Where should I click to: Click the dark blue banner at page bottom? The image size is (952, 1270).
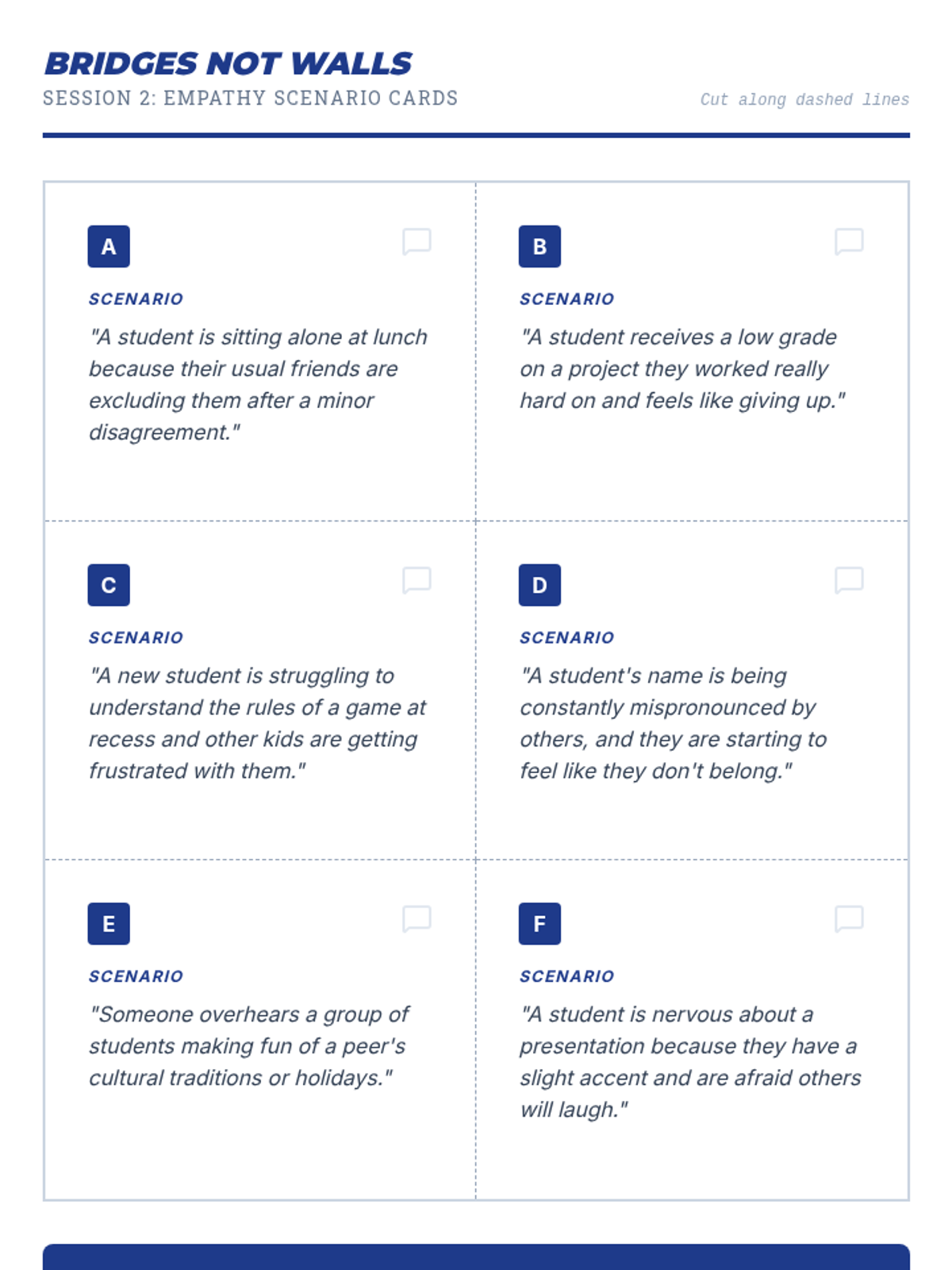pyautogui.click(x=476, y=1257)
